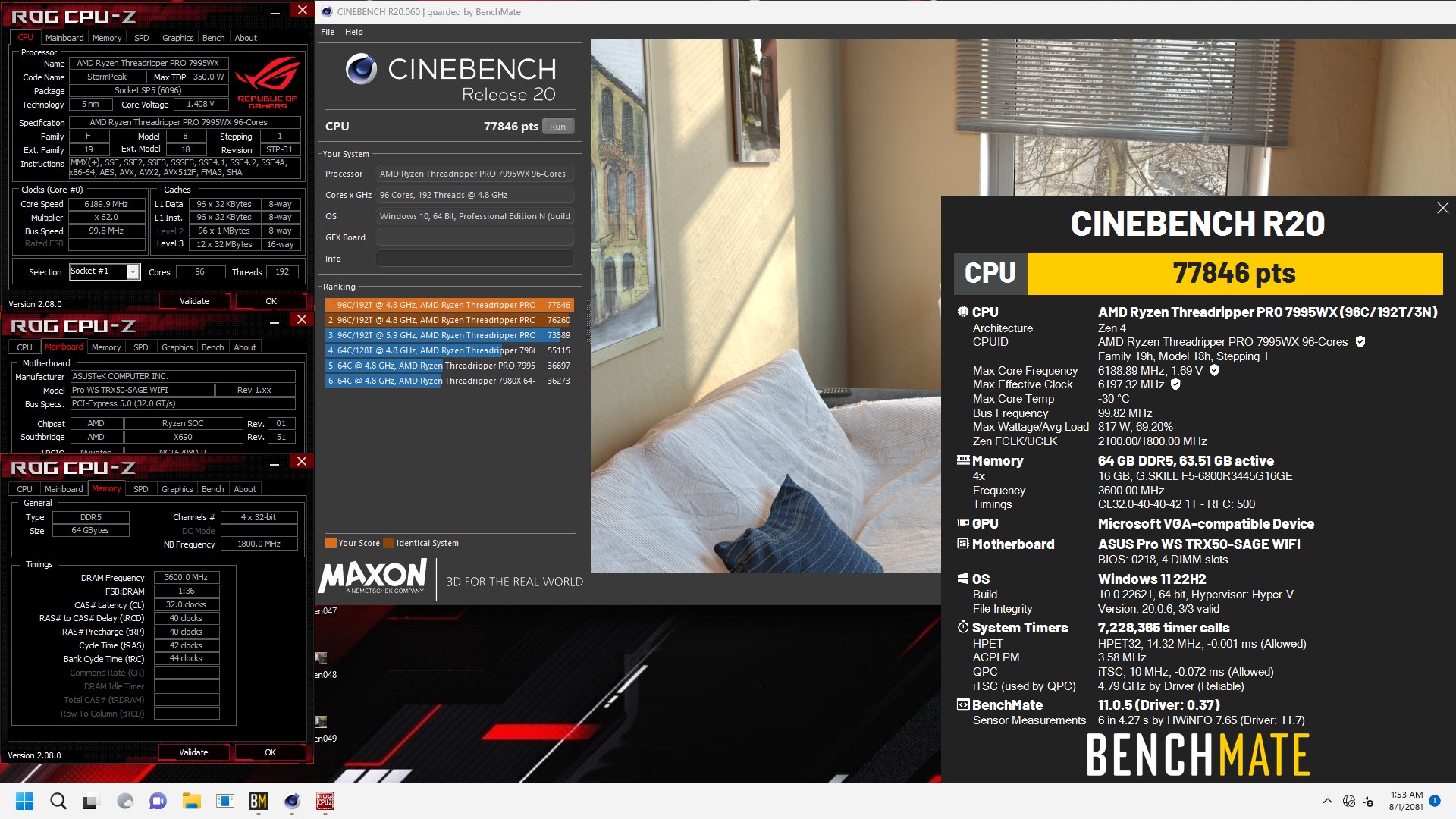Switch to Bench tab in CPU-Z processor window
1456x819 pixels.
pyautogui.click(x=214, y=38)
